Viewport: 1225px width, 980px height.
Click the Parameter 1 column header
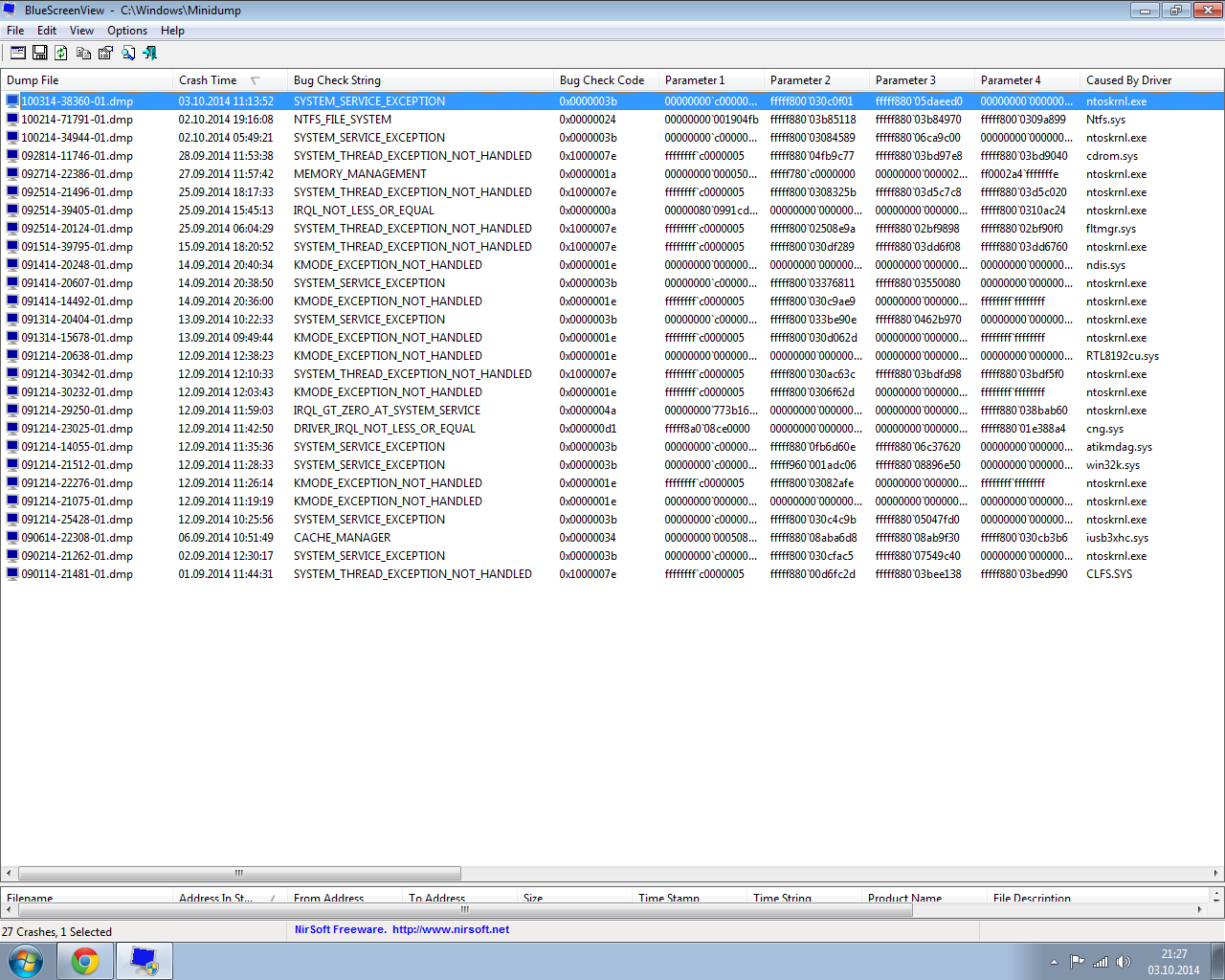(x=711, y=80)
